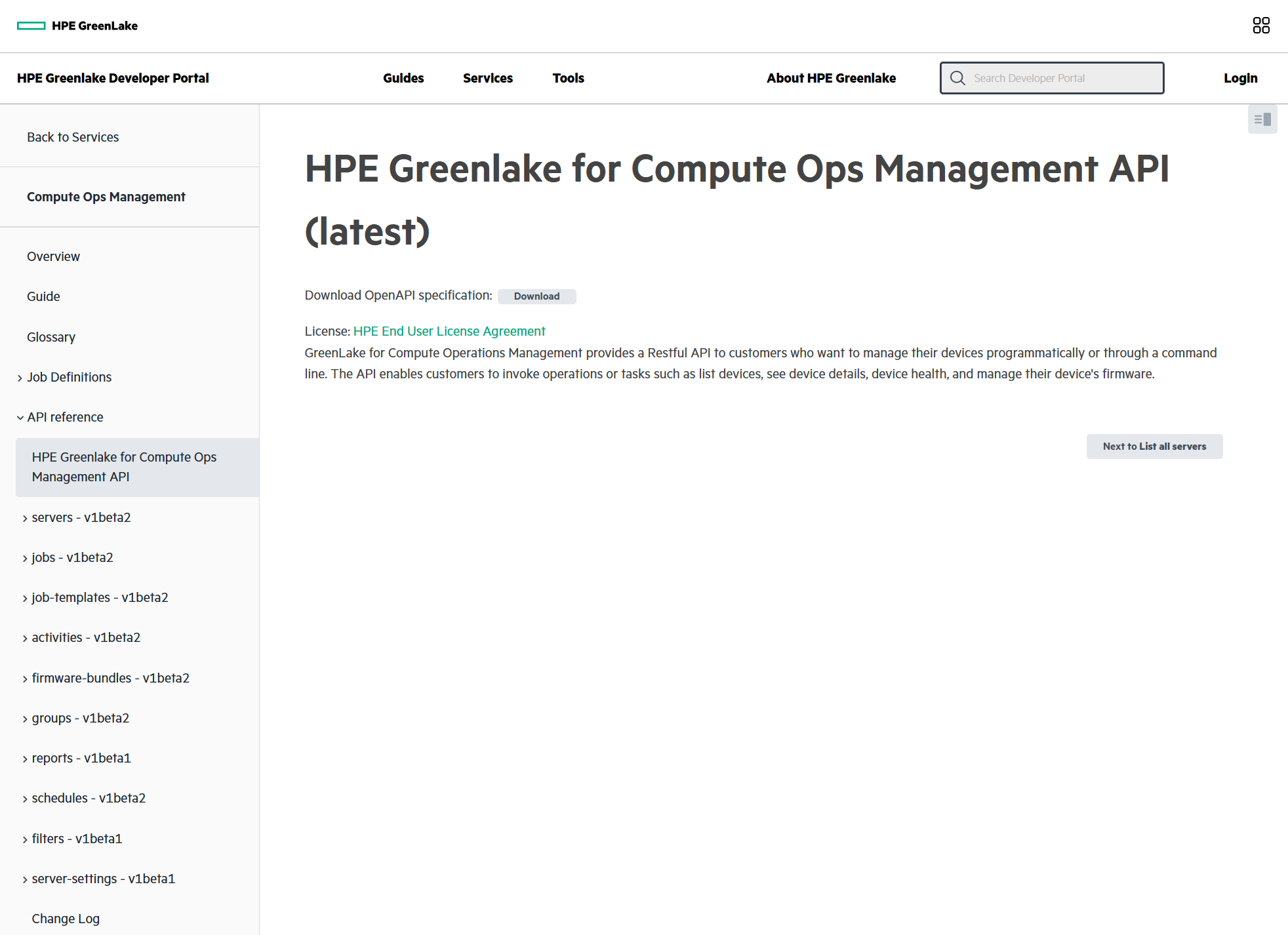Click the search magnifier icon
Viewport: 1288px width, 935px height.
tap(957, 78)
